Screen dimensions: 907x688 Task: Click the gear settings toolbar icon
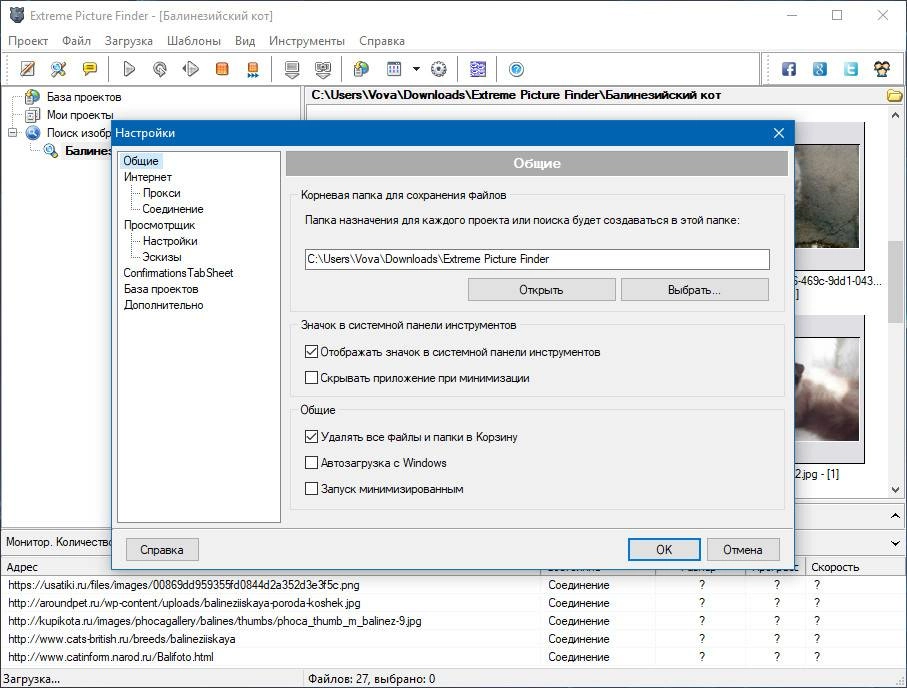pyautogui.click(x=439, y=69)
